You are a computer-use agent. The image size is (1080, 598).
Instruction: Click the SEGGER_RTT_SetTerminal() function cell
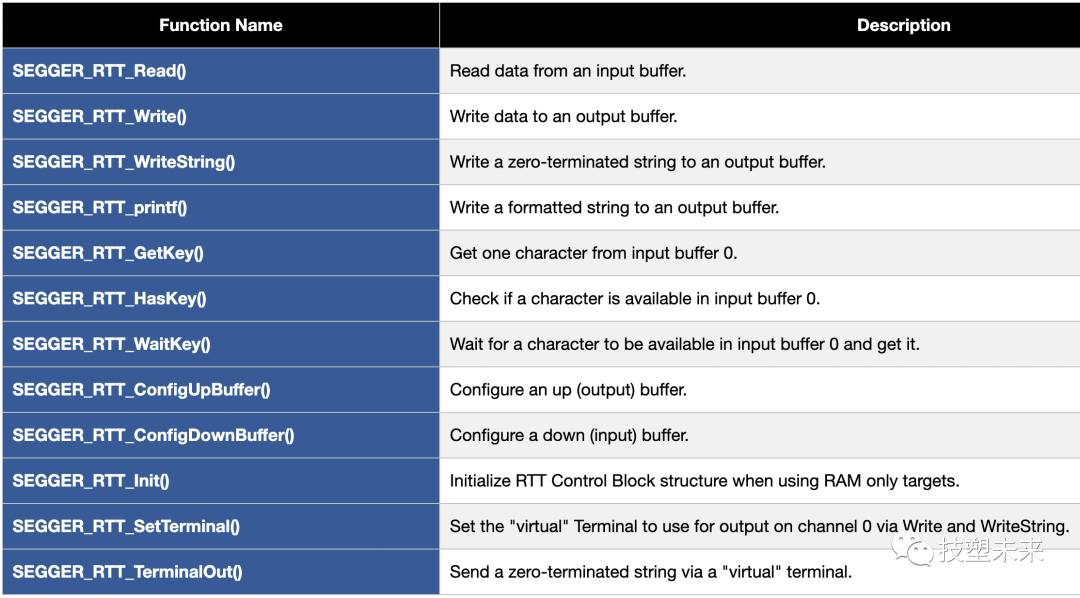coord(221,526)
